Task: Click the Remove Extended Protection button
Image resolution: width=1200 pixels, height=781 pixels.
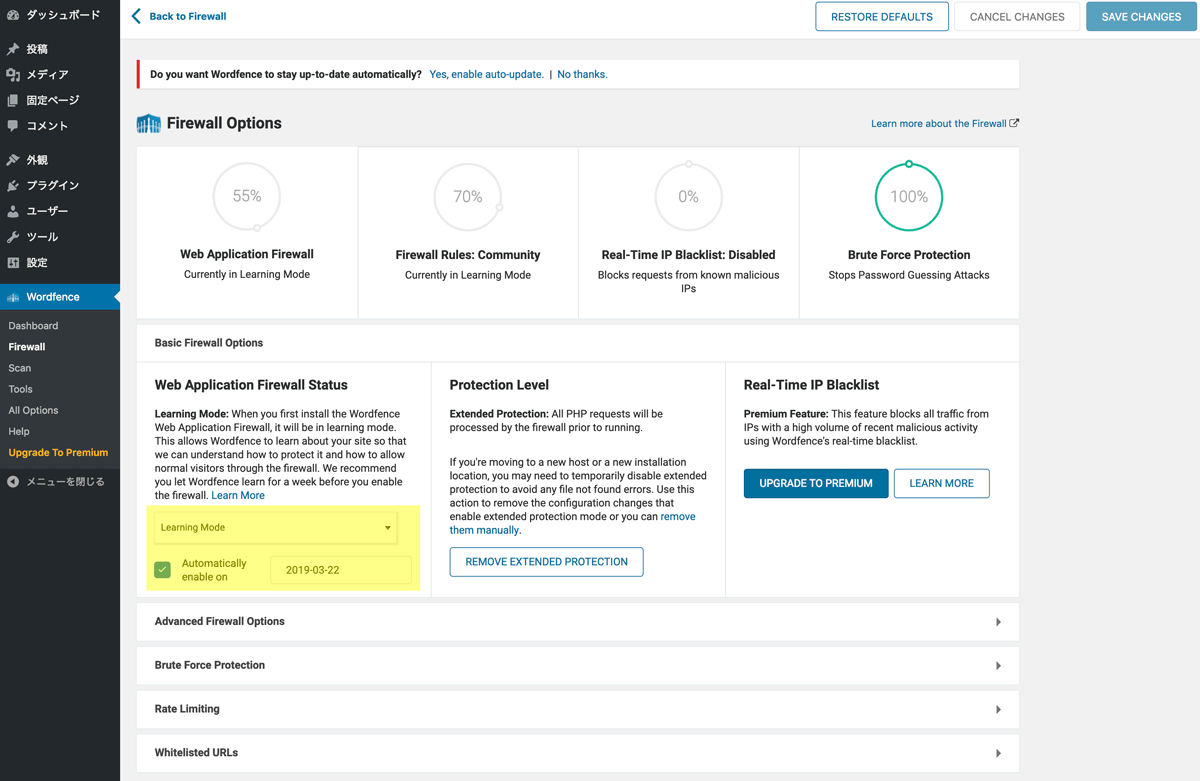Action: point(547,562)
